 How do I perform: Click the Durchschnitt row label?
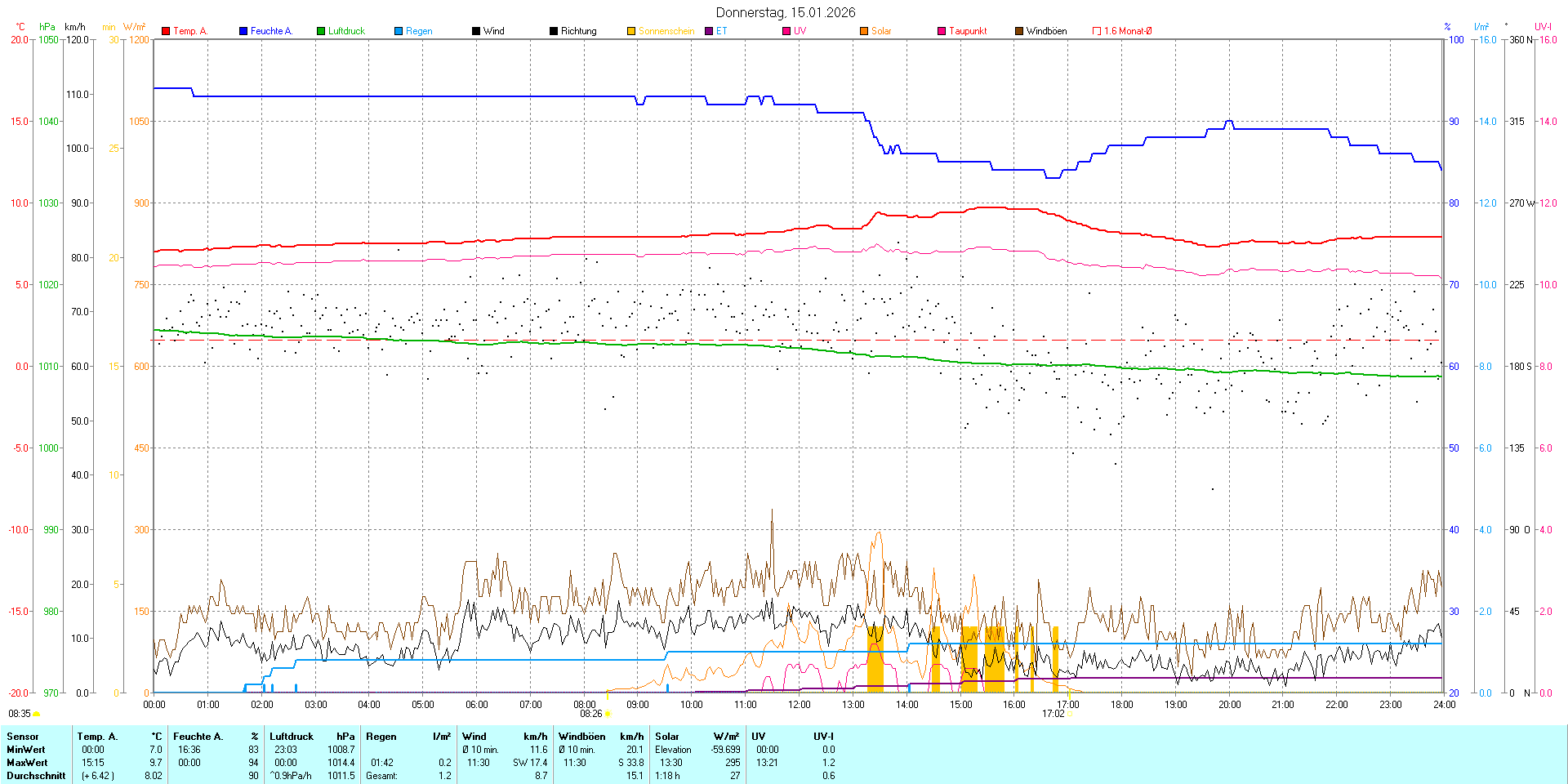pyautogui.click(x=36, y=776)
